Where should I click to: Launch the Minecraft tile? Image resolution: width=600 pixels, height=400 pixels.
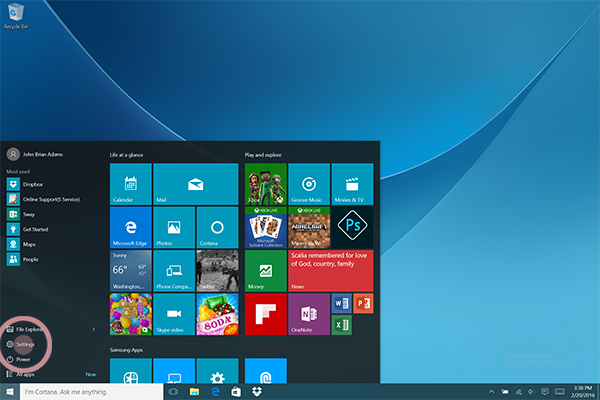pos(309,227)
